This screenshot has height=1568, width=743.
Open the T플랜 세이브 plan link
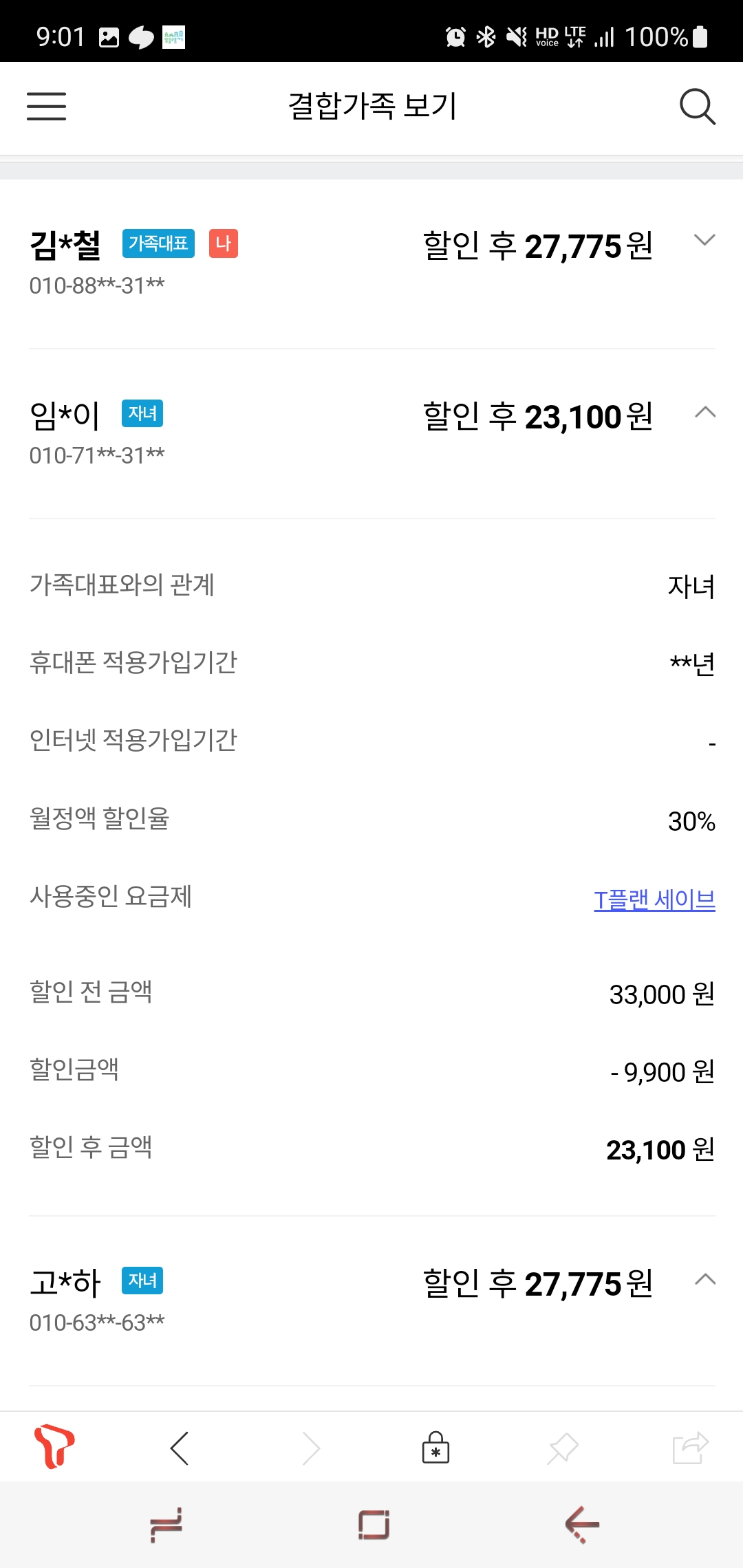point(654,899)
